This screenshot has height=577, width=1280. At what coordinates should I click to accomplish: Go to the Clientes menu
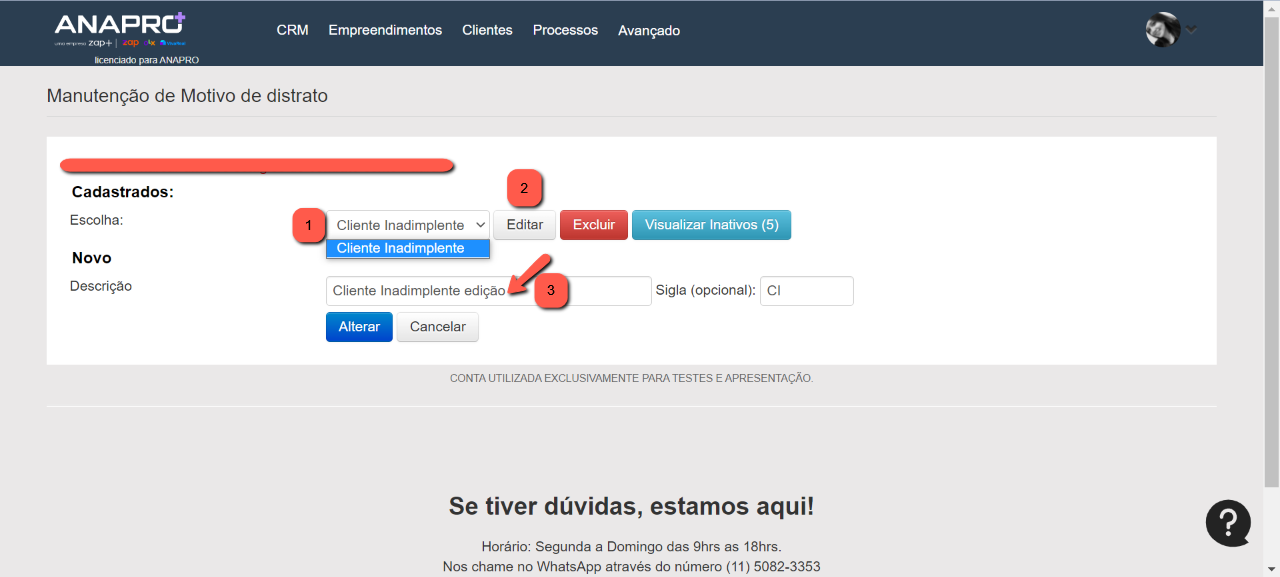point(487,30)
